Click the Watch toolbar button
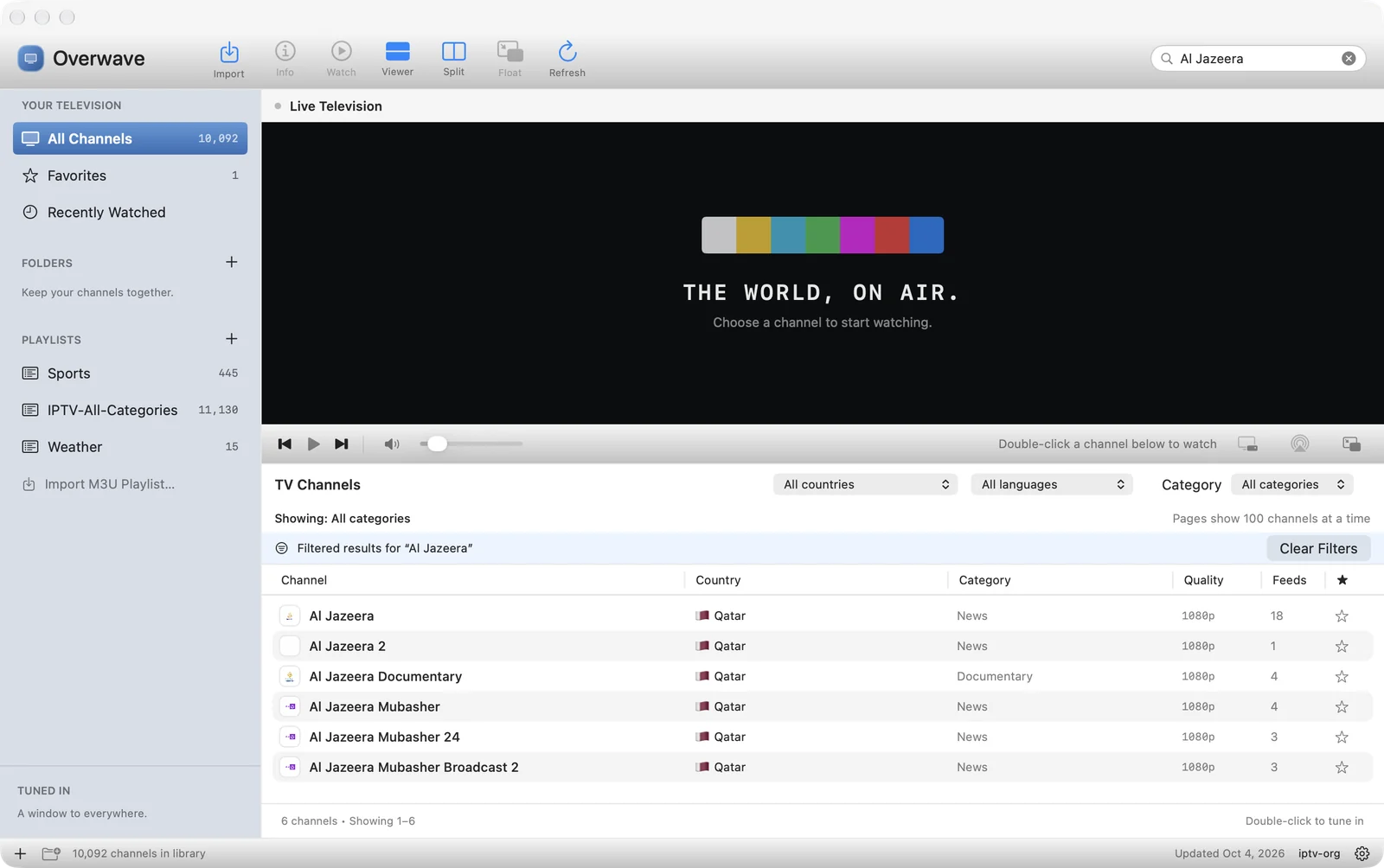 point(342,59)
